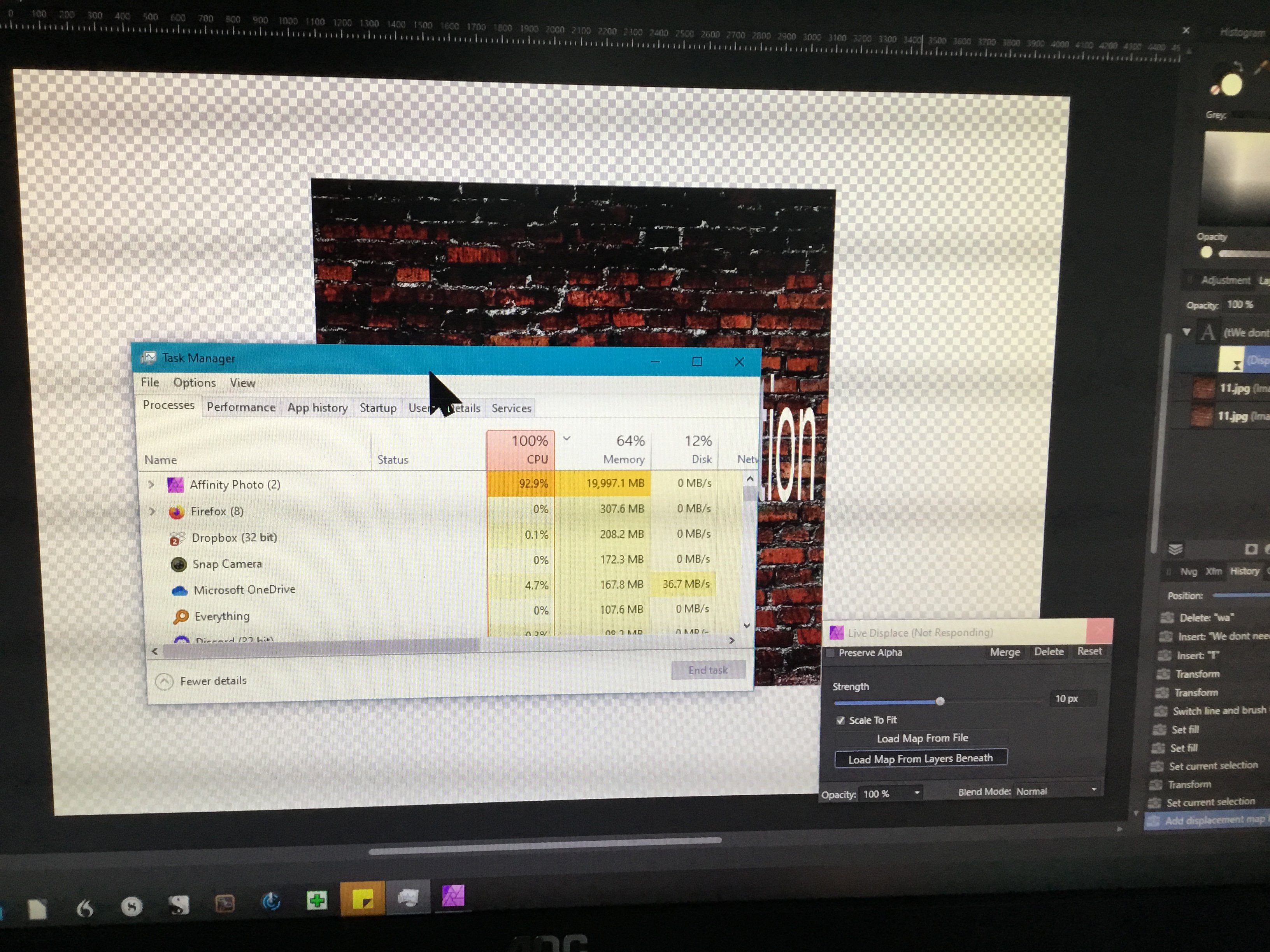The height and width of the screenshot is (952, 1270).
Task: Open the Dragon flame taskbar icon
Action: point(86,908)
